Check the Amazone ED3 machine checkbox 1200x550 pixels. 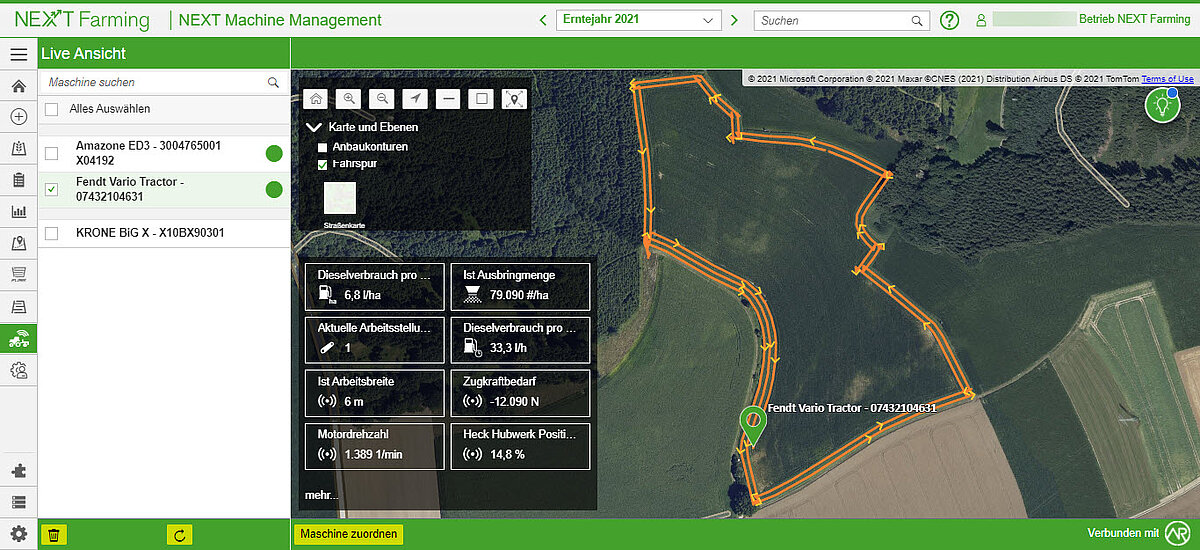click(x=52, y=153)
